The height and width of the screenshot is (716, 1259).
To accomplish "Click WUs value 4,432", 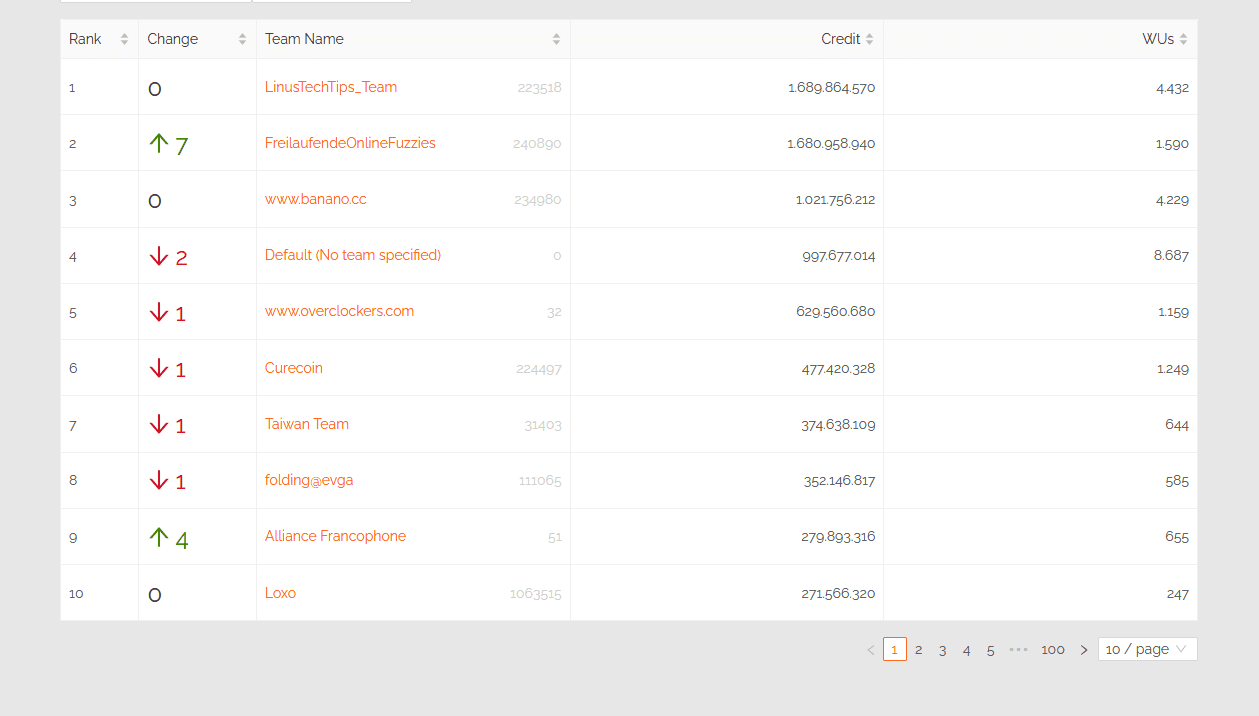I will point(1172,88).
